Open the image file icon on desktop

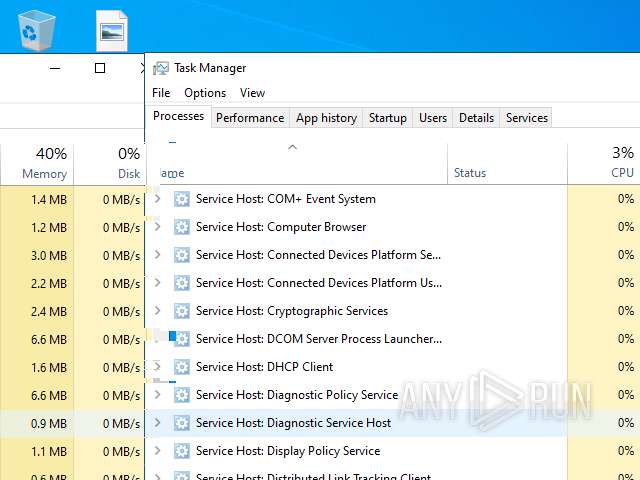pyautogui.click(x=112, y=31)
